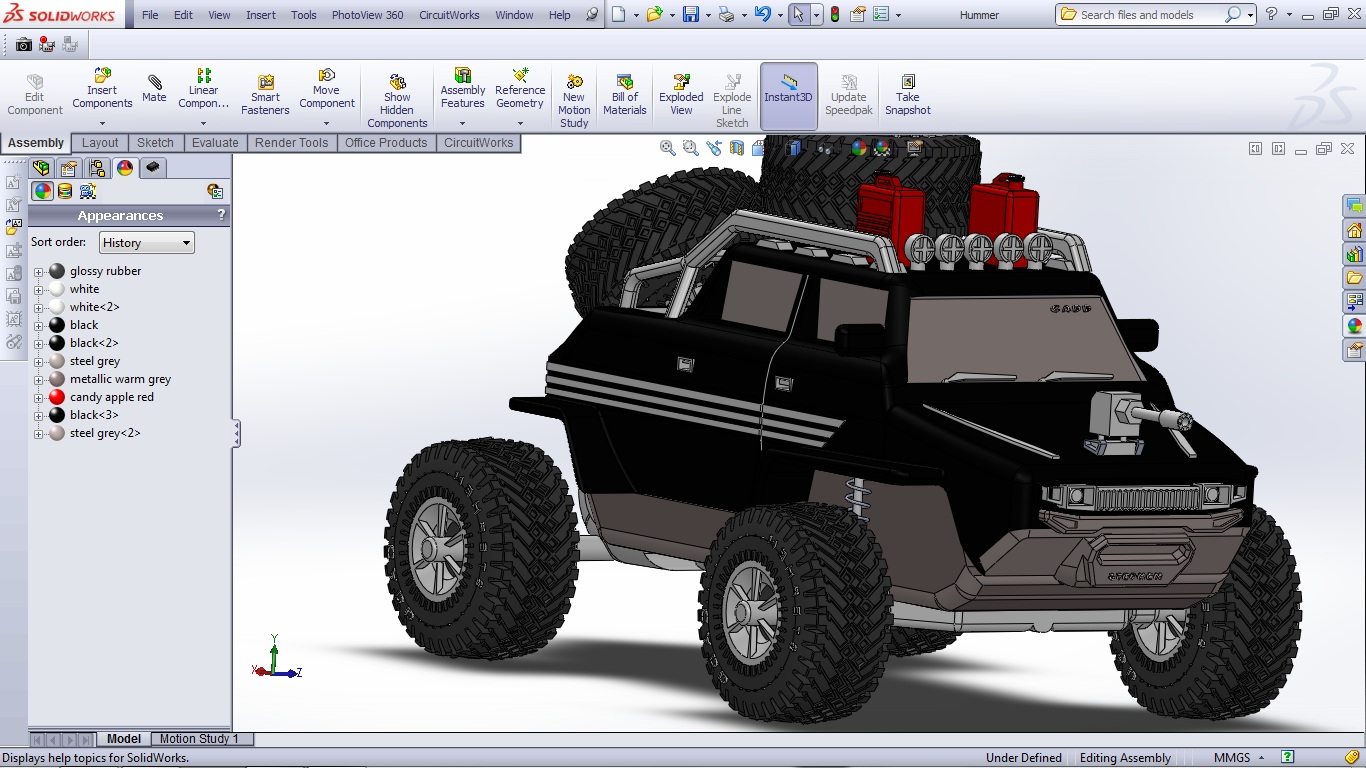
Task: Click the view orientation triad
Action: [x=276, y=658]
